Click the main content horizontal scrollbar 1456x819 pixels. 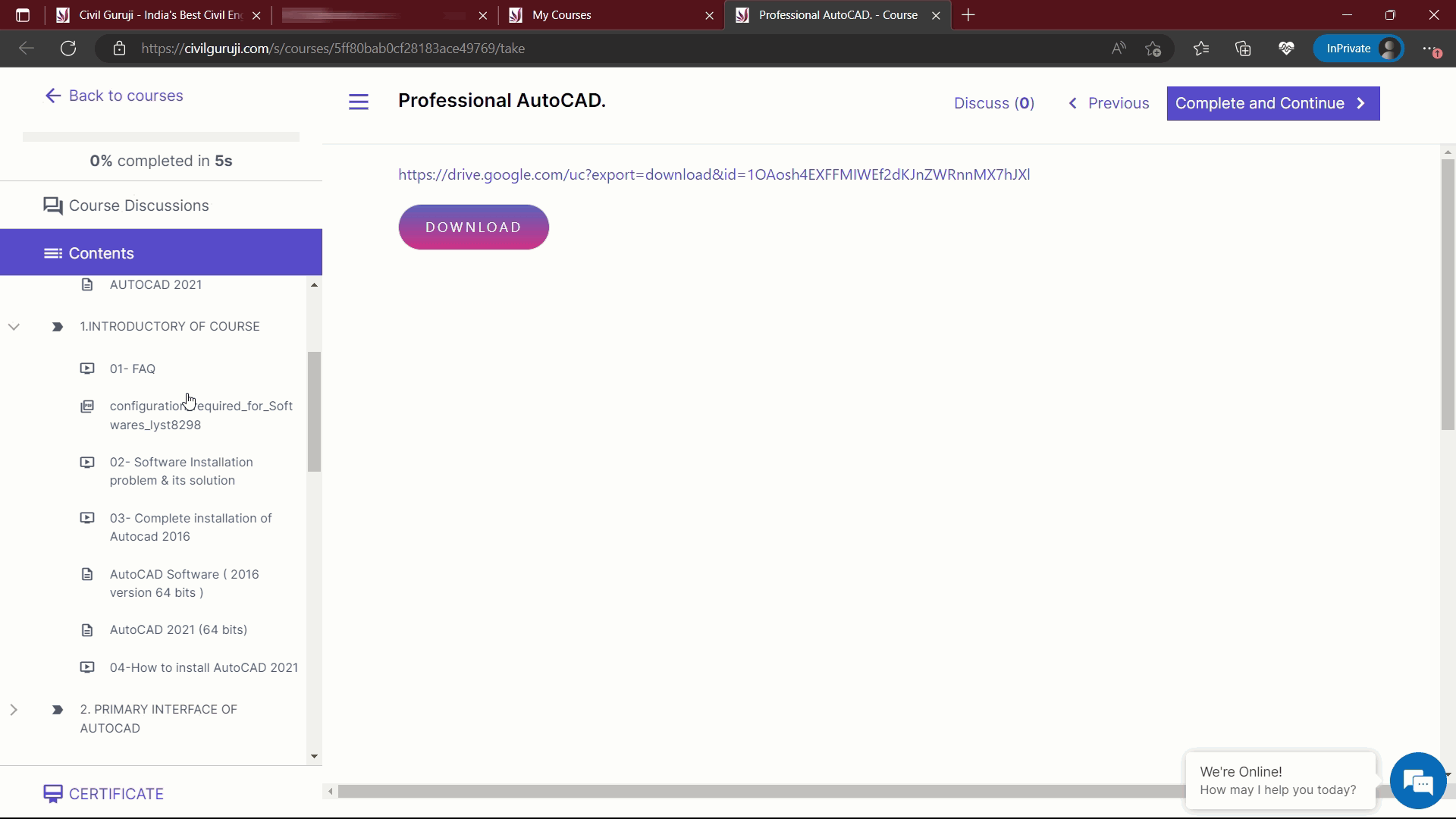[x=761, y=792]
